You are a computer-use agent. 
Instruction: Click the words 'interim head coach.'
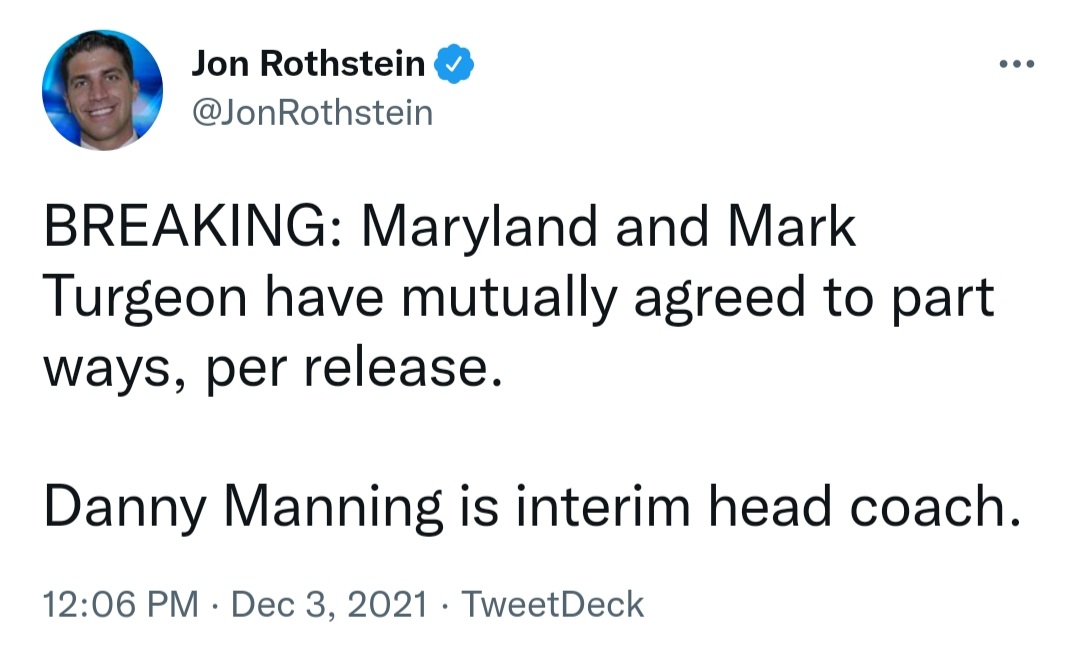click(x=767, y=506)
